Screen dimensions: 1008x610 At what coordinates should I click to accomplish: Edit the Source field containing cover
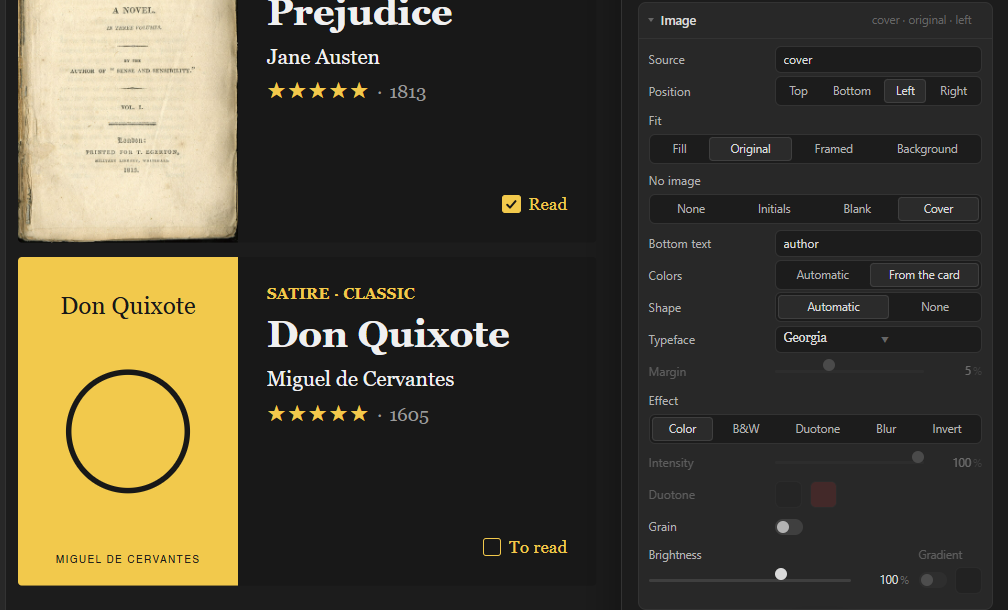[x=878, y=60]
